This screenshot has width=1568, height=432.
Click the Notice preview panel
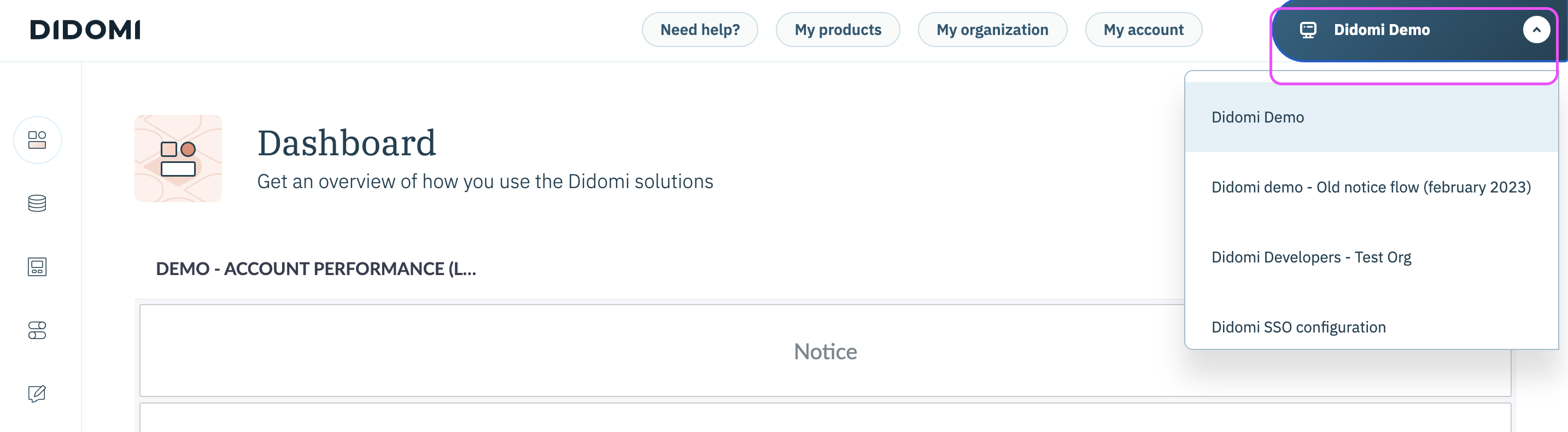click(825, 351)
